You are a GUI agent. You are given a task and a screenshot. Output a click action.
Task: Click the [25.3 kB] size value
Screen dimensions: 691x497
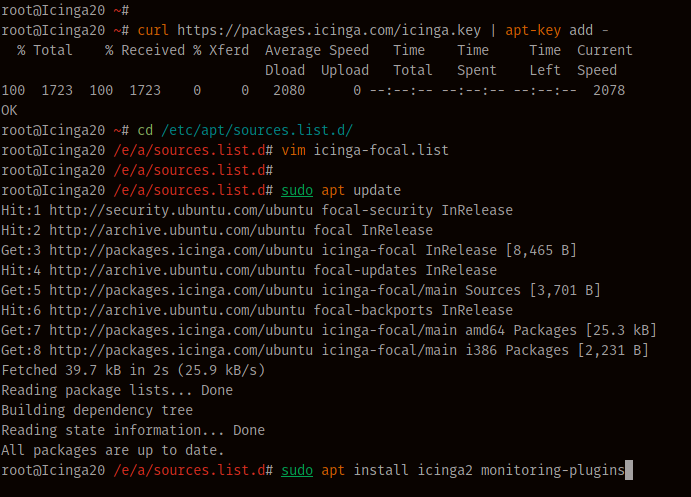tap(621, 330)
